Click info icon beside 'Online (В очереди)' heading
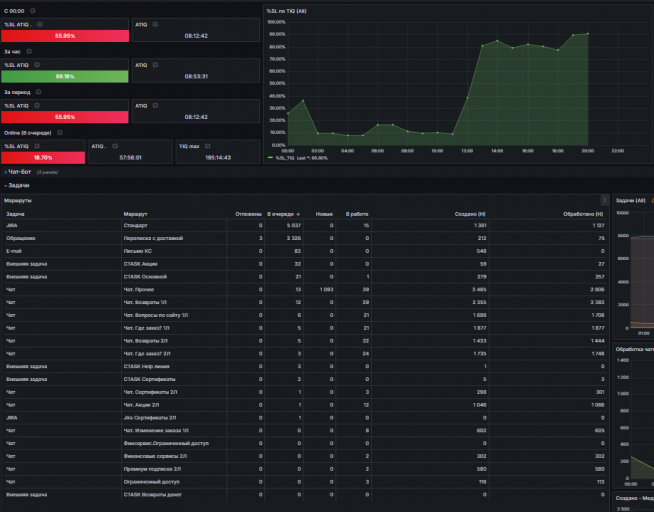The width and height of the screenshot is (654, 512). (60, 133)
